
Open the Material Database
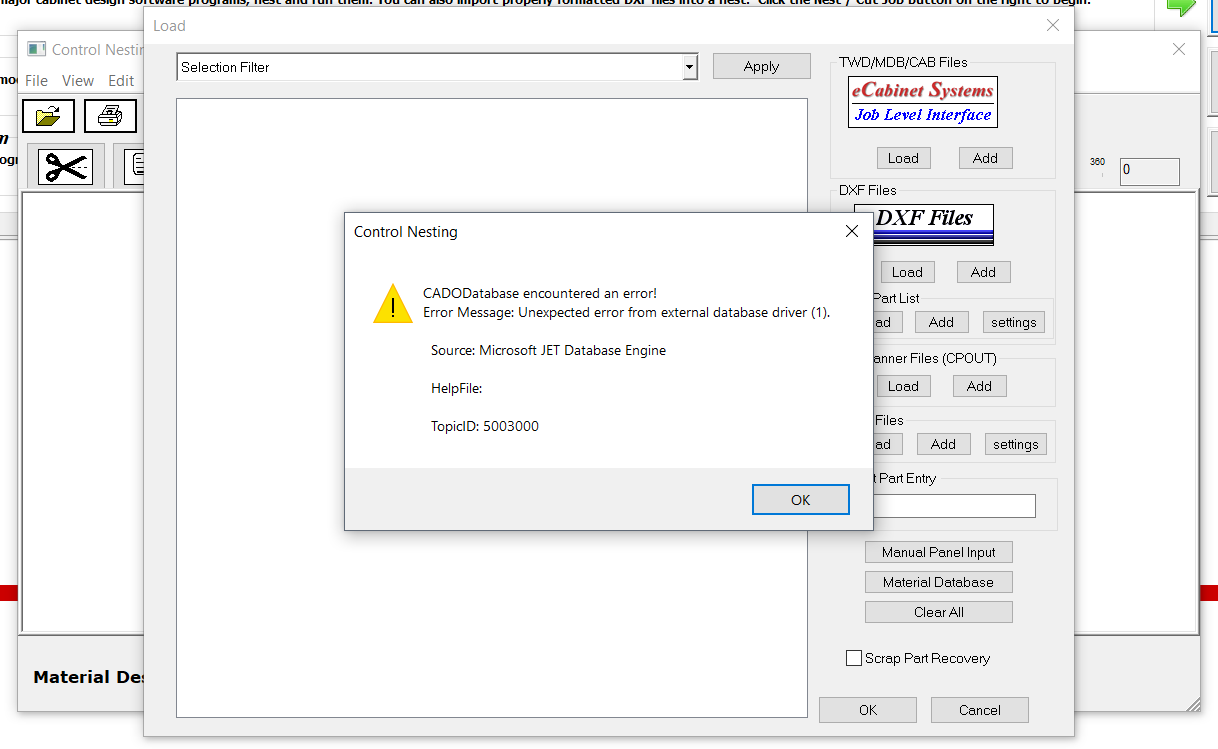(x=938, y=582)
